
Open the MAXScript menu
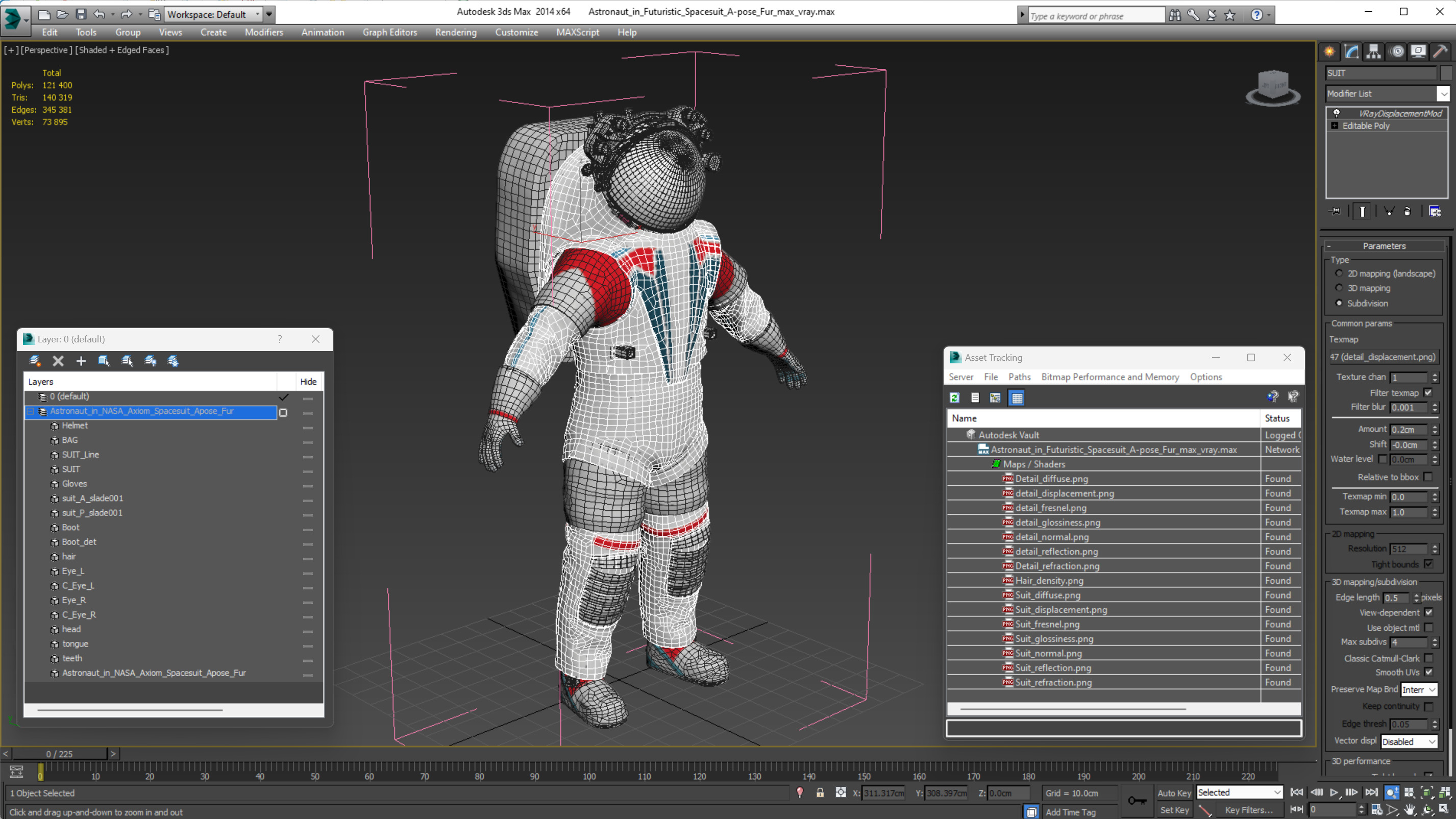pyautogui.click(x=578, y=32)
